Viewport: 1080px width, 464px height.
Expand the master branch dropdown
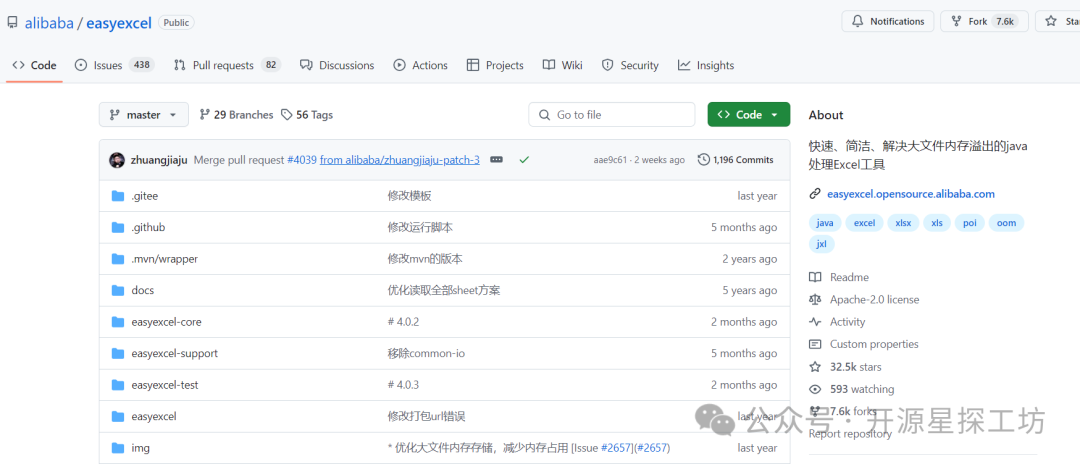tap(144, 115)
